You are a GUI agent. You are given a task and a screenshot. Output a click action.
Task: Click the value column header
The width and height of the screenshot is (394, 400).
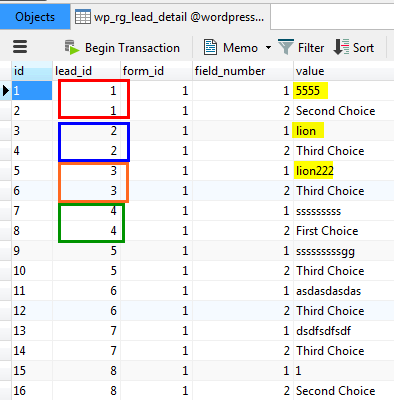[344, 71]
